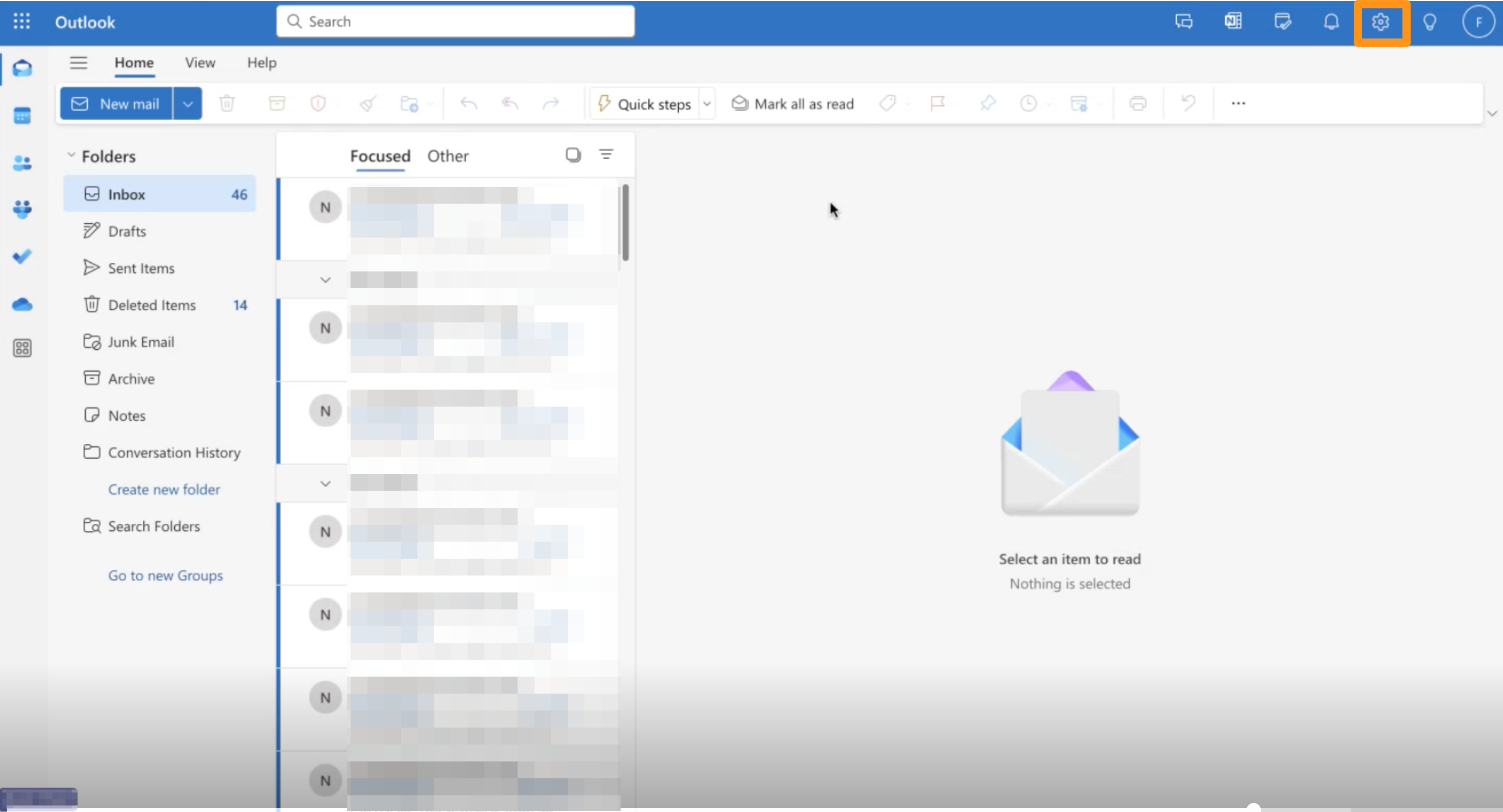Click the Tips lightbulb icon
Viewport: 1503px width, 812px height.
(x=1430, y=22)
